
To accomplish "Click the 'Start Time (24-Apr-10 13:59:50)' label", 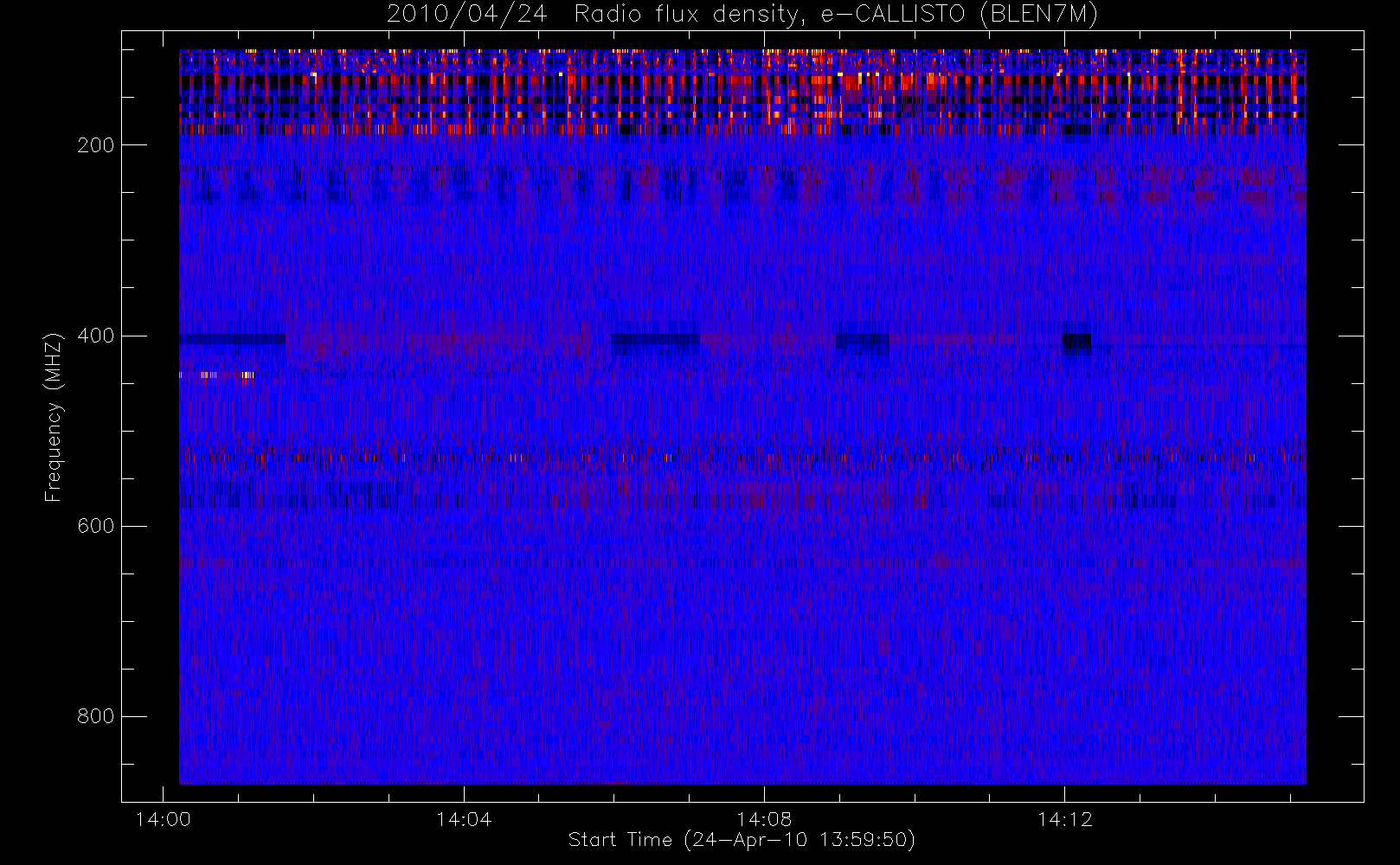I will pyautogui.click(x=742, y=840).
